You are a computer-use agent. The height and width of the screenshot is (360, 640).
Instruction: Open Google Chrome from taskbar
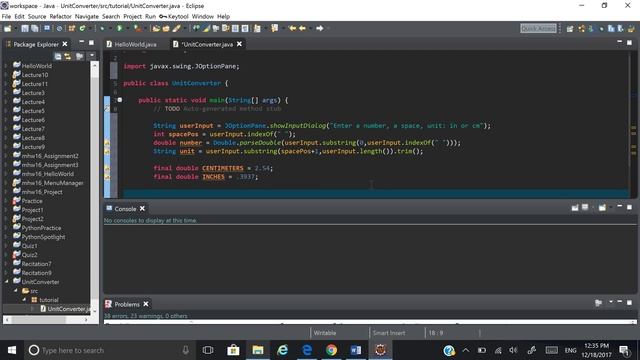[331, 350]
